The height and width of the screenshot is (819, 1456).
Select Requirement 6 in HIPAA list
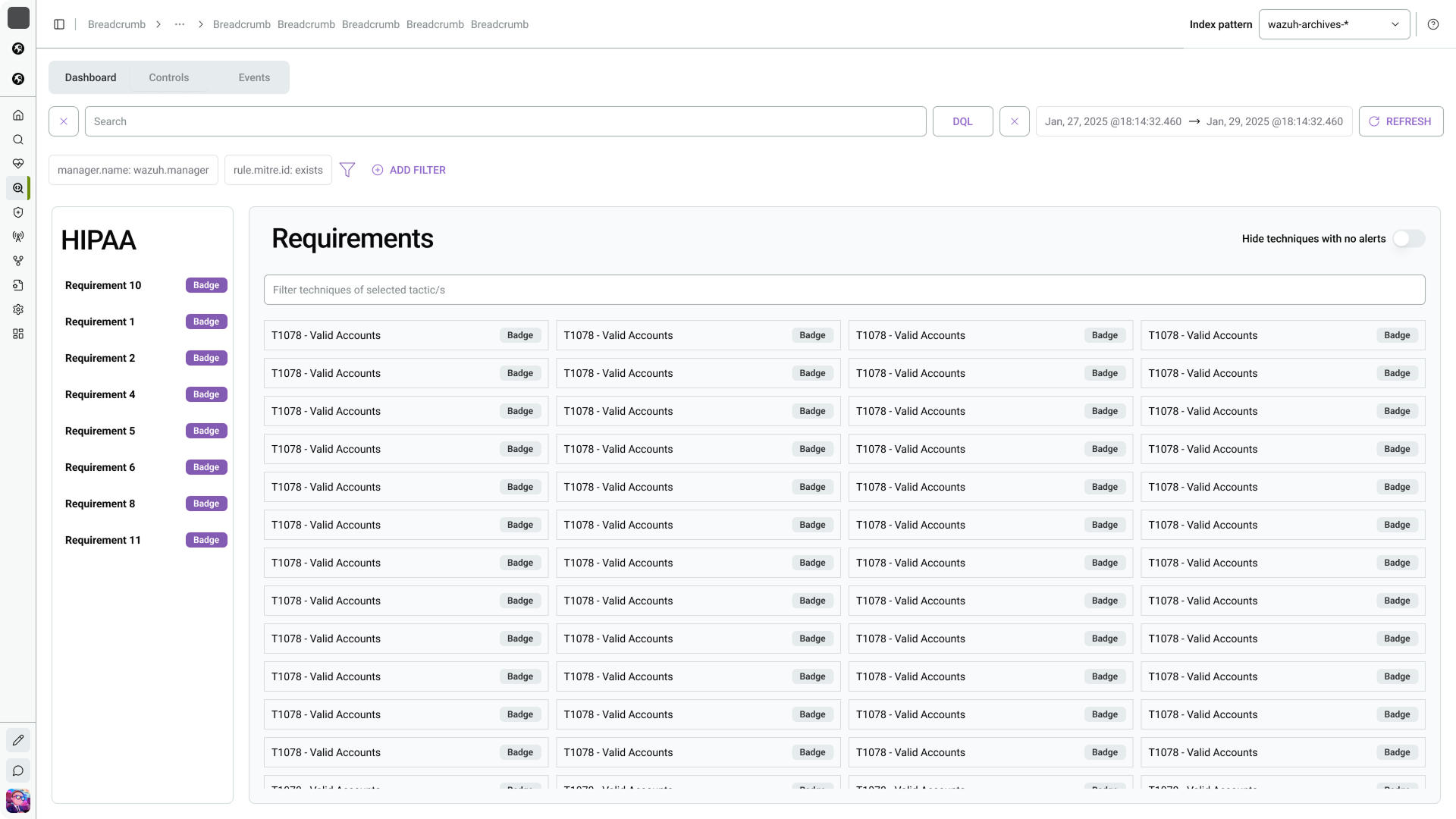tap(100, 467)
